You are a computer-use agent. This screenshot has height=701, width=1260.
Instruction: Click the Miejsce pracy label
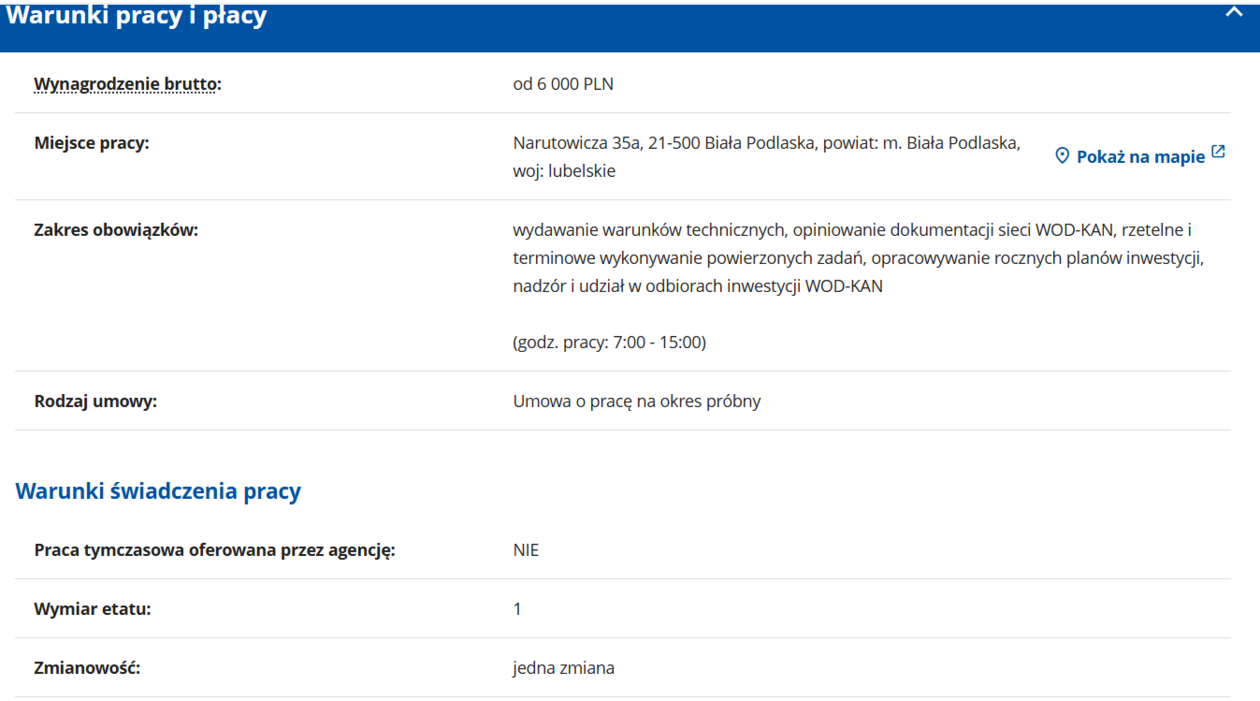[x=91, y=143]
